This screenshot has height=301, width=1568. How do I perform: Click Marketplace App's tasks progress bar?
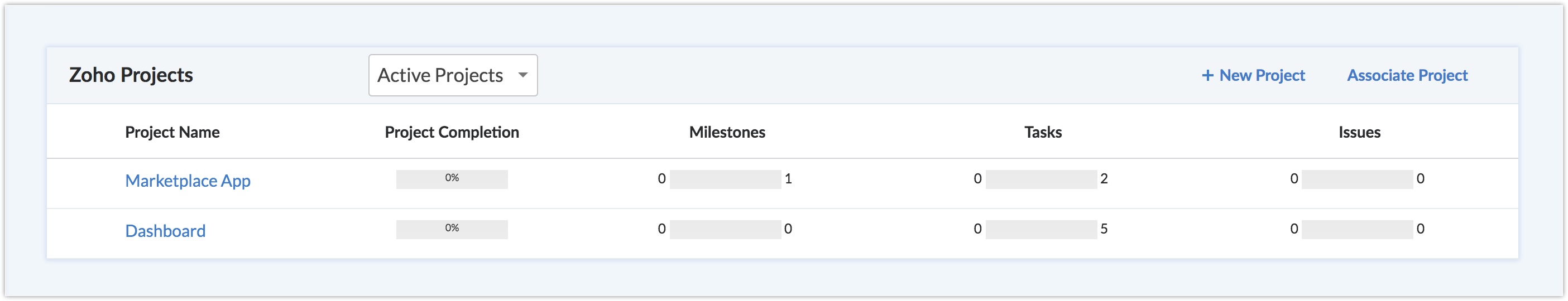click(x=1041, y=179)
